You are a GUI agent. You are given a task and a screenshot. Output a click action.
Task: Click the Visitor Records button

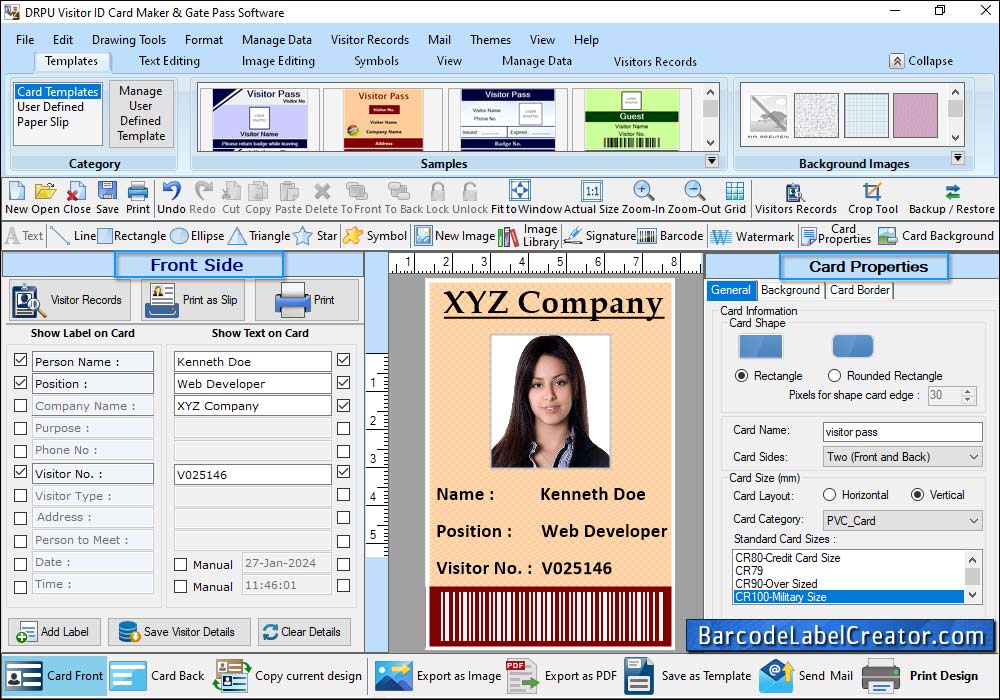point(70,300)
